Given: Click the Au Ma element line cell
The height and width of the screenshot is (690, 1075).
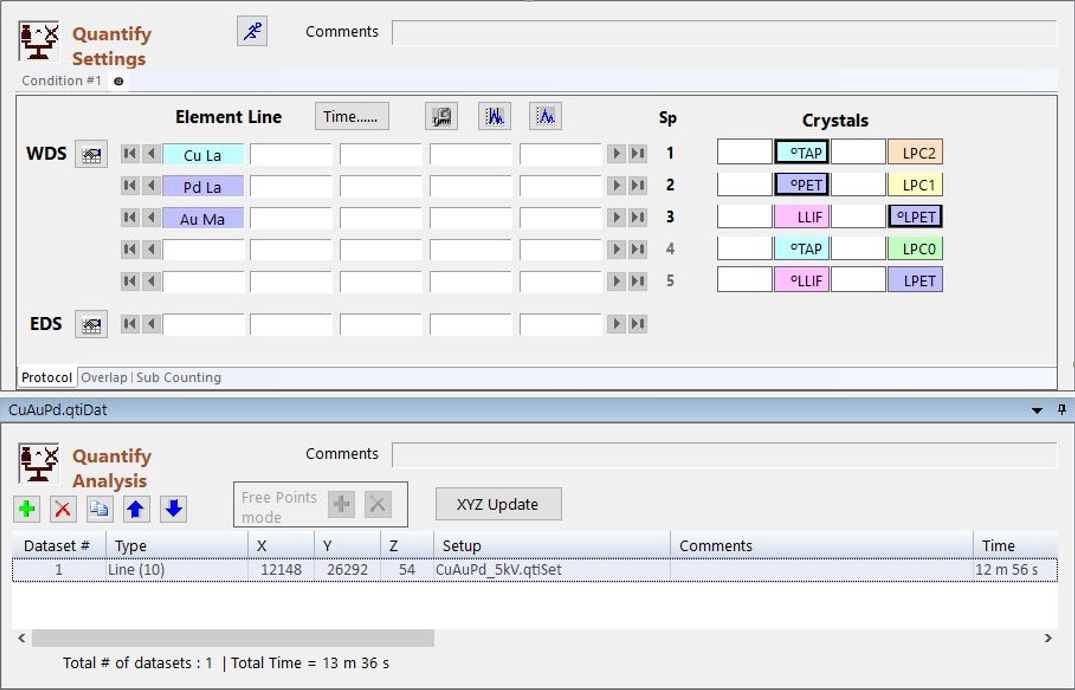Looking at the screenshot, I should (x=203, y=219).
